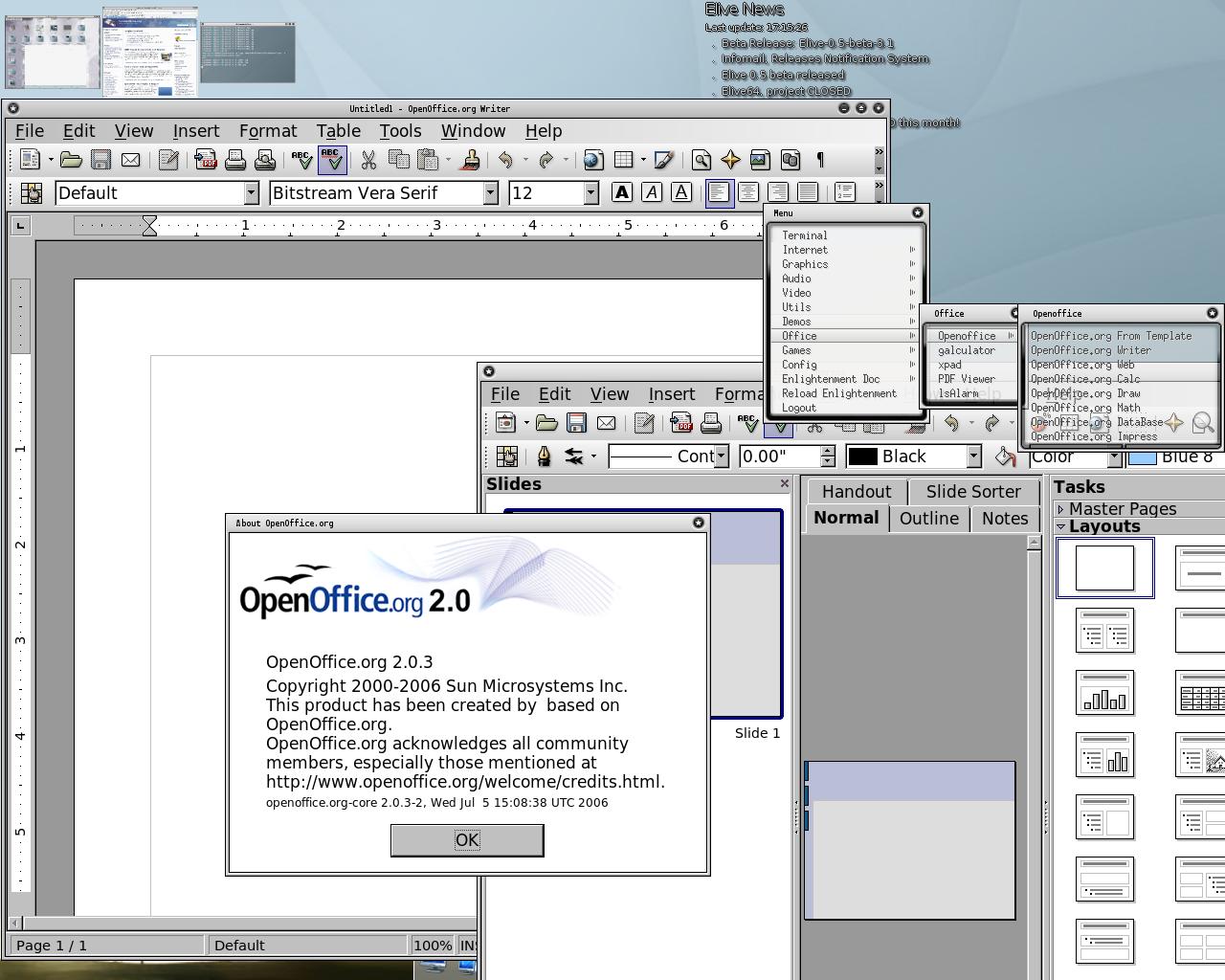
Task: Enable Justified alignment in Writer
Action: (x=808, y=192)
